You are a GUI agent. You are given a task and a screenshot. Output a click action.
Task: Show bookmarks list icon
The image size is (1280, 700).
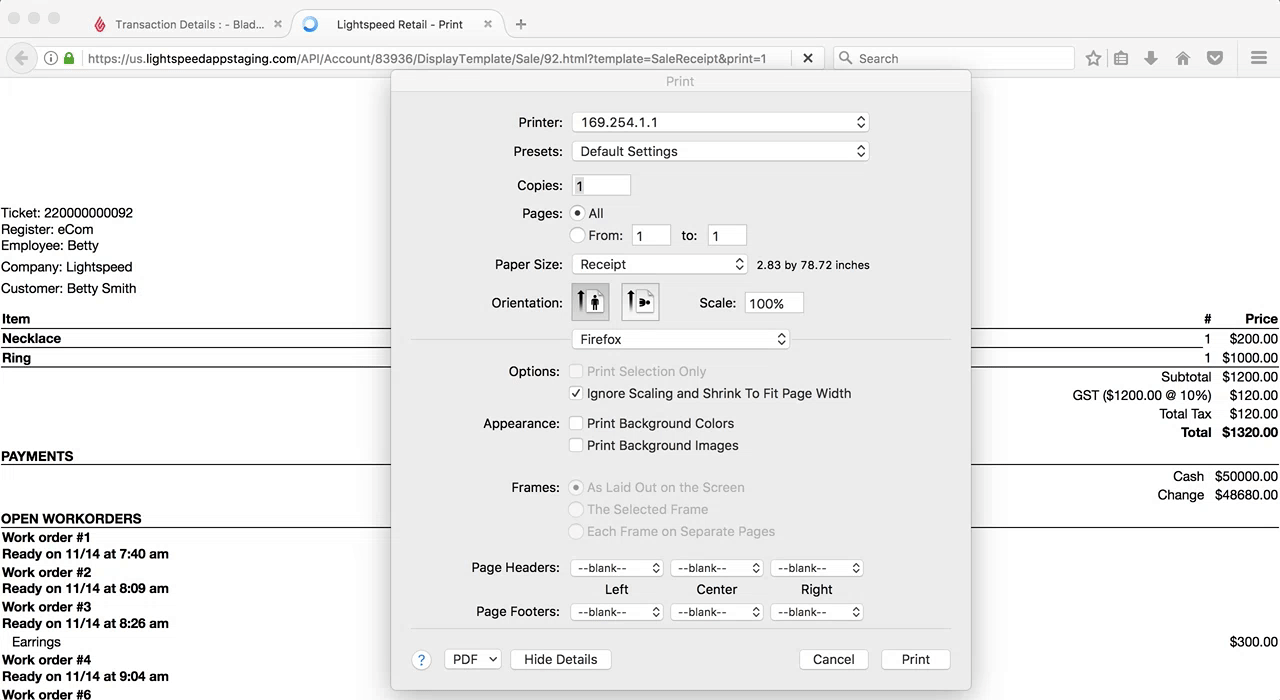pos(1121,58)
